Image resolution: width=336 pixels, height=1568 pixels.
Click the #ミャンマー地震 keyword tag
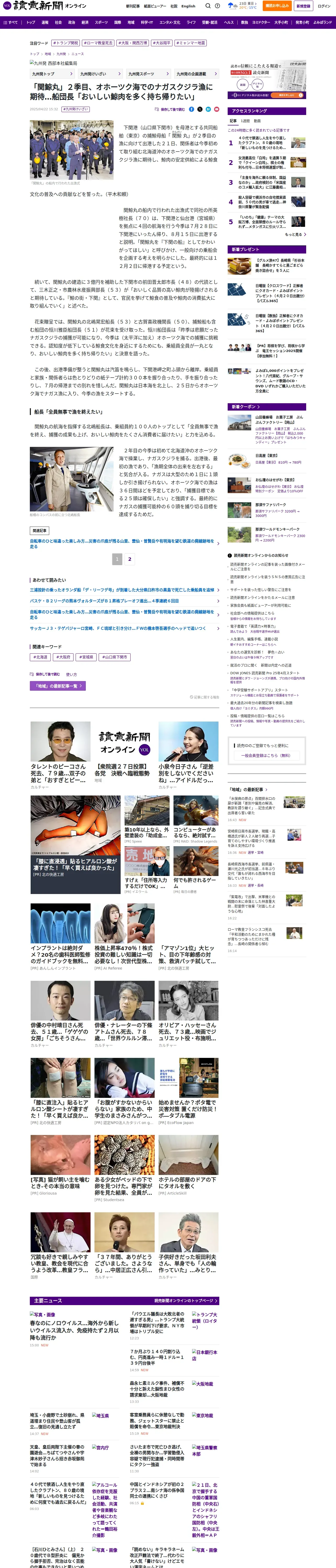(191, 43)
